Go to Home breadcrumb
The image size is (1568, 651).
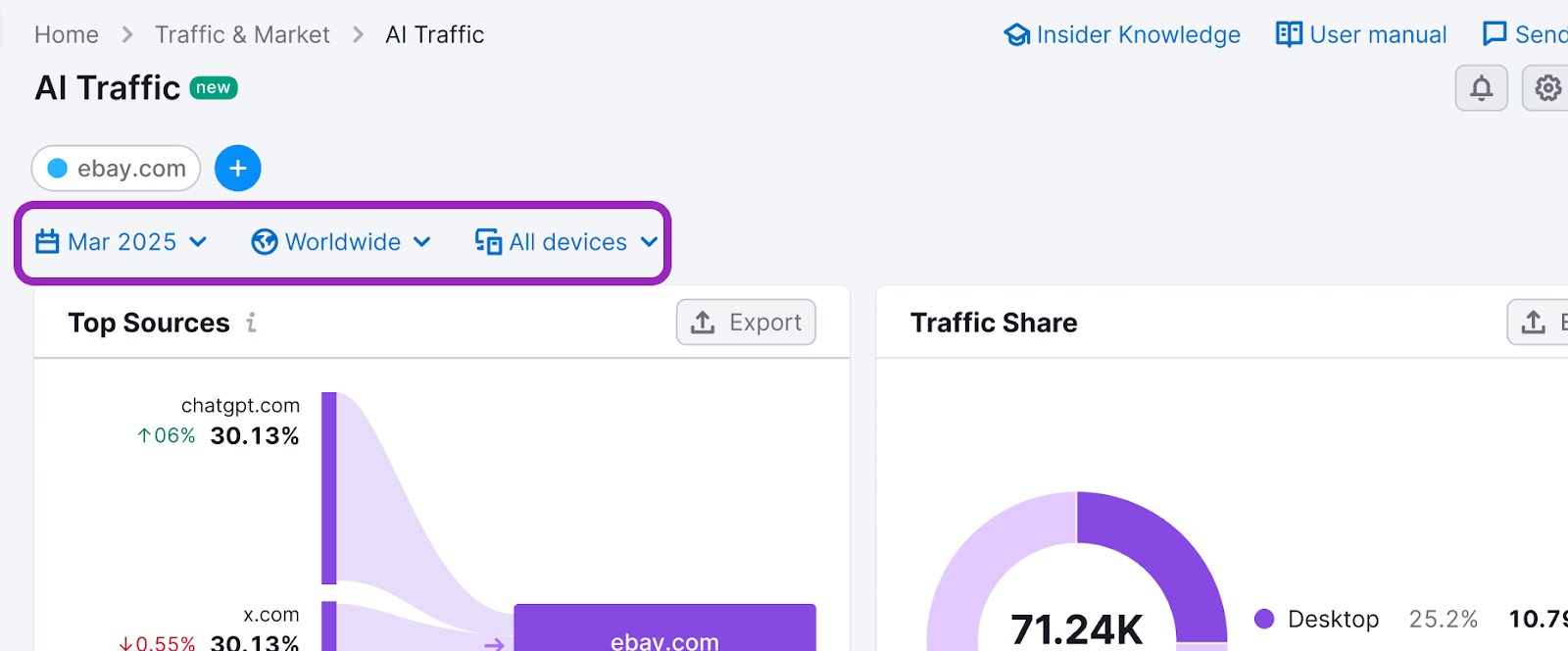[67, 35]
